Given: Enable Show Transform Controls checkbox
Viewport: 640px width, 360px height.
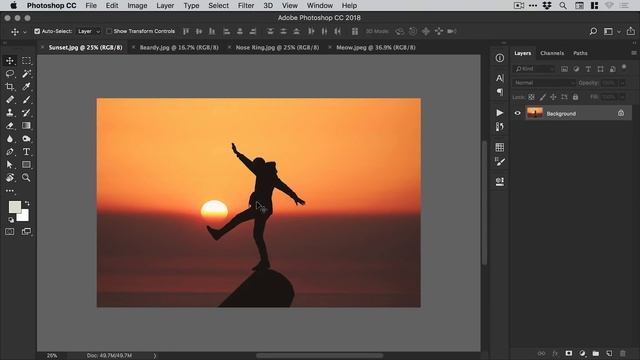Looking at the screenshot, I should point(109,31).
